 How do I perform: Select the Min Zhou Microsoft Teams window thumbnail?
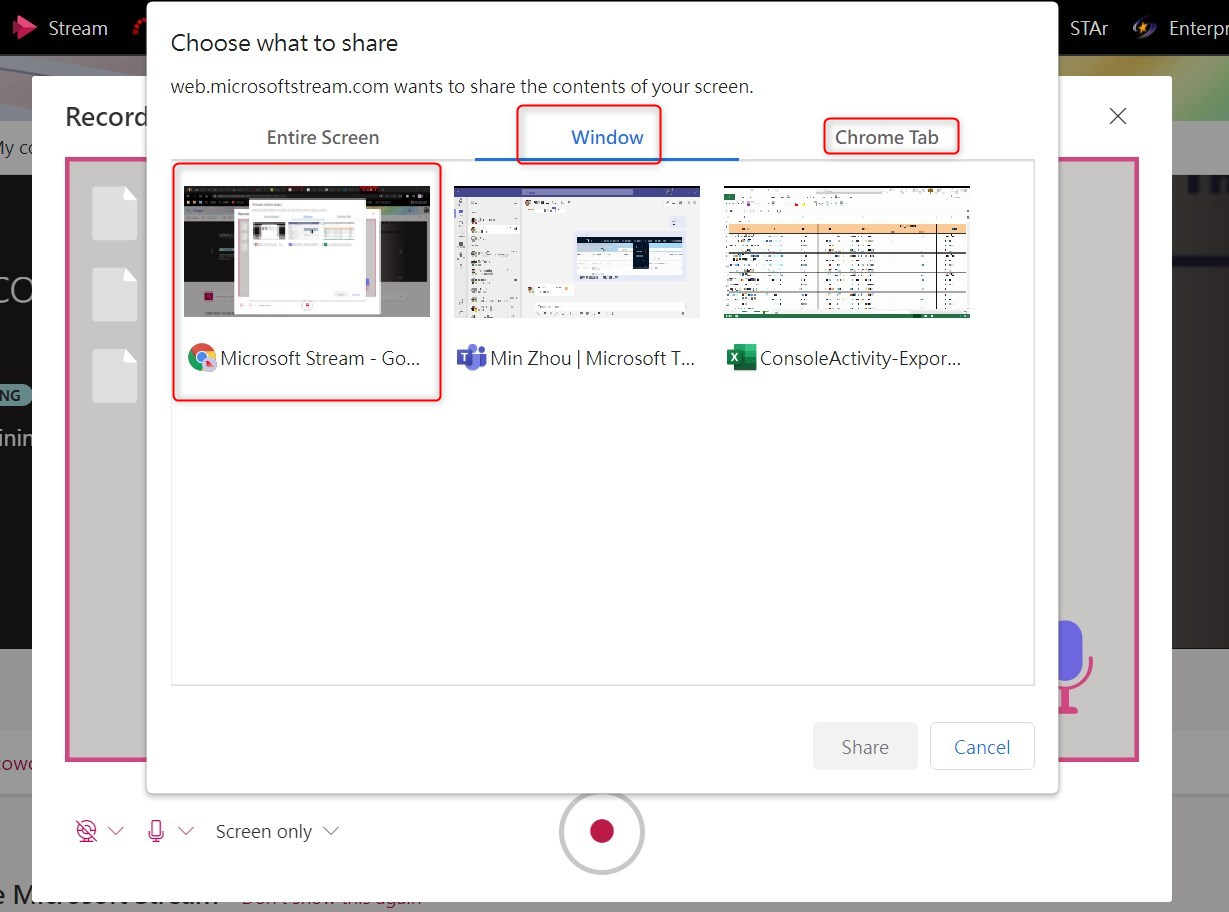pyautogui.click(x=577, y=251)
